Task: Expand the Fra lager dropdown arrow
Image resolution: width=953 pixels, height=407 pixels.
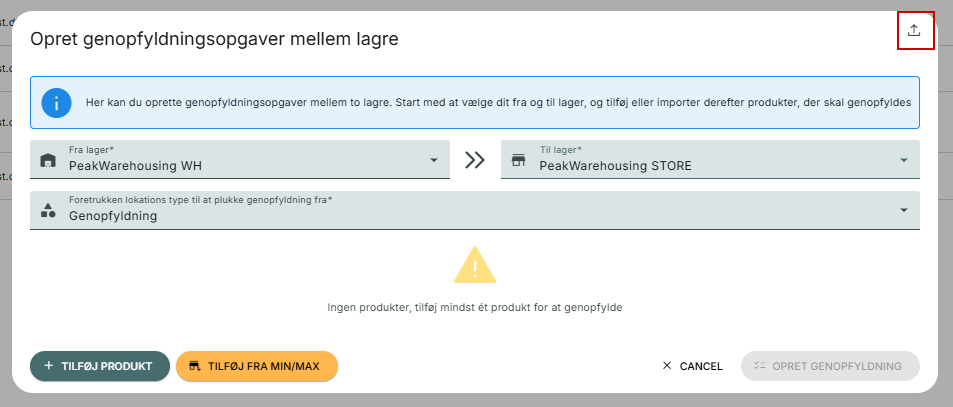Action: tap(433, 160)
